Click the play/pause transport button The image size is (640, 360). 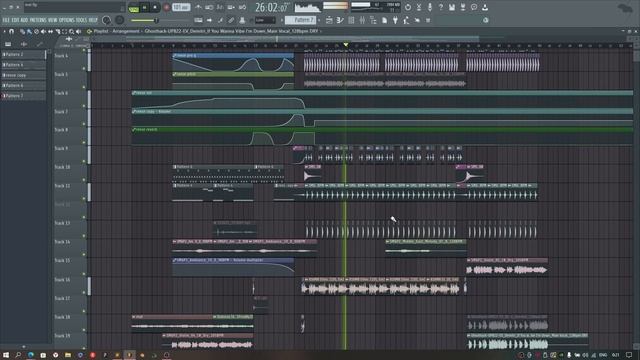click(144, 7)
